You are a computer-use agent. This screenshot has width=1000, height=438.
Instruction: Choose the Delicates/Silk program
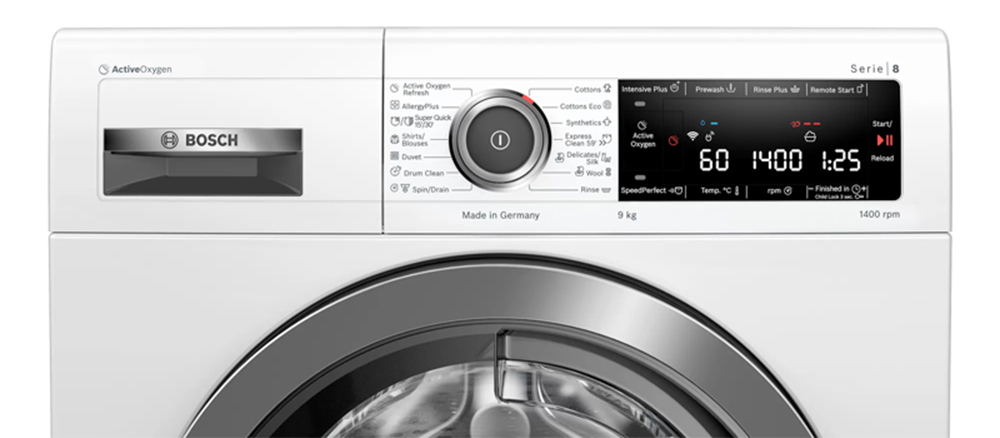(x=583, y=157)
